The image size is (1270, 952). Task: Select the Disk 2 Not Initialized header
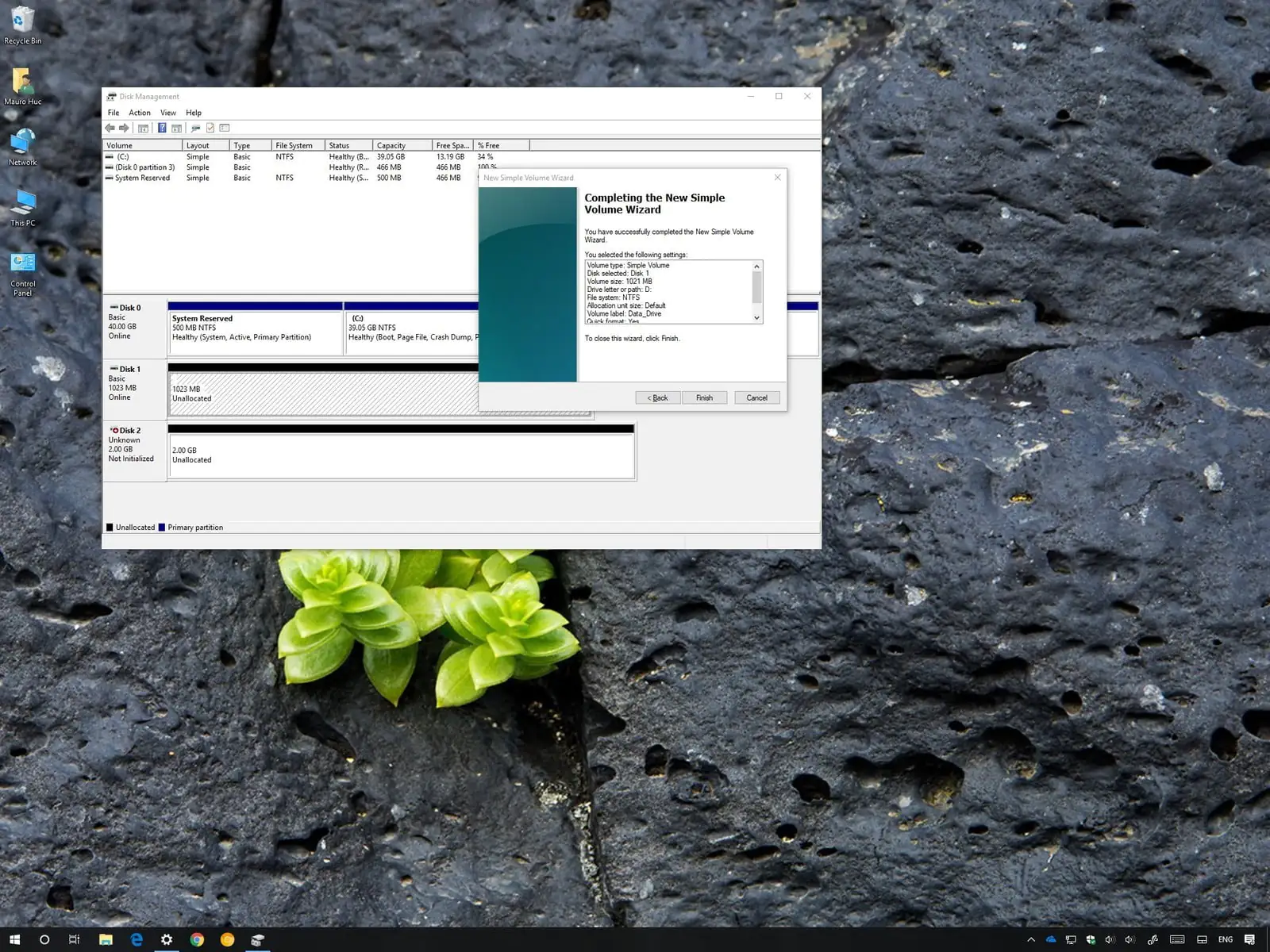coord(133,449)
